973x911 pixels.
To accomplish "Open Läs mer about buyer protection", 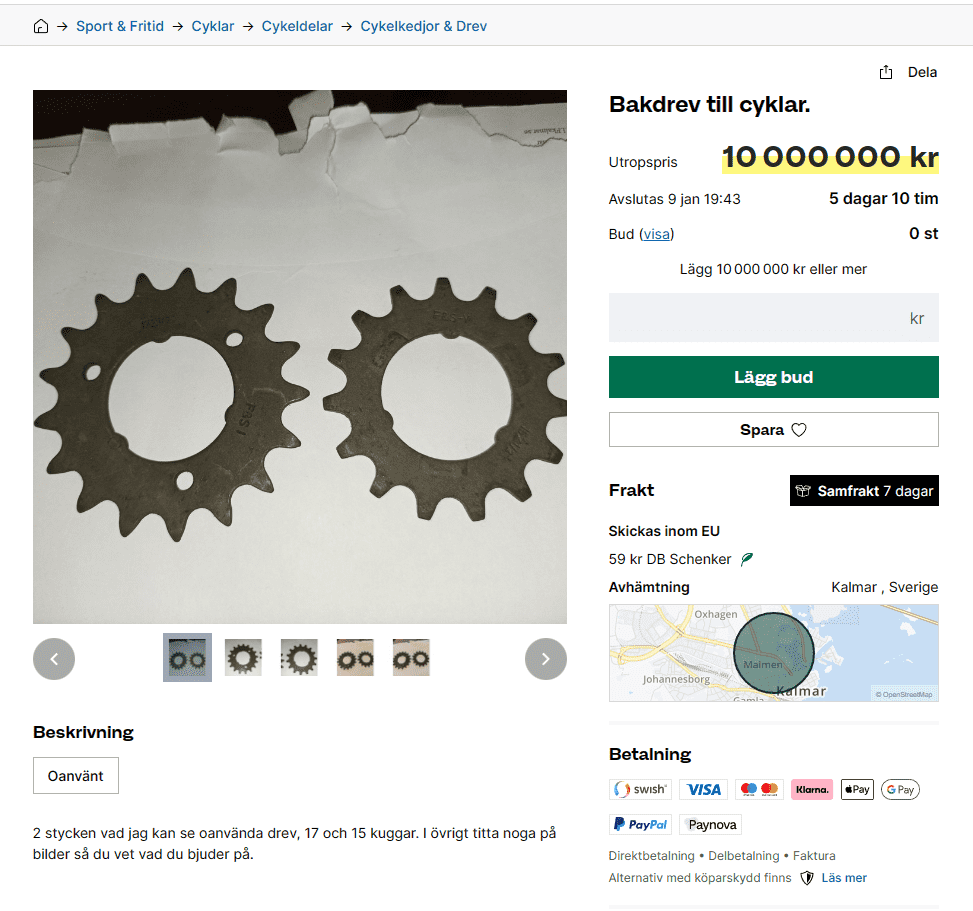I will point(844,878).
